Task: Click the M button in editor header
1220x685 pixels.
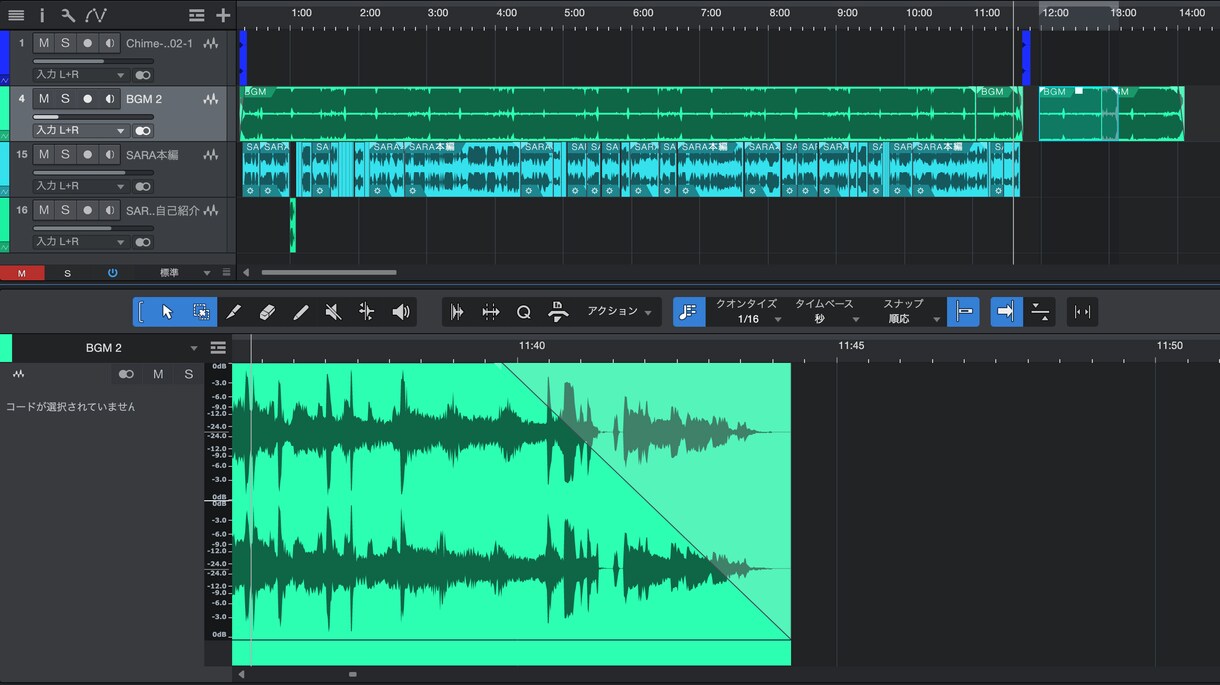Action: coord(158,374)
